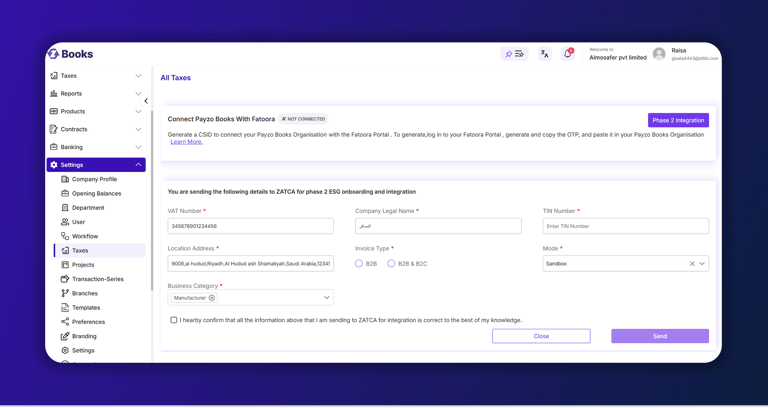Click the Send button
This screenshot has width=768, height=408.
click(660, 336)
